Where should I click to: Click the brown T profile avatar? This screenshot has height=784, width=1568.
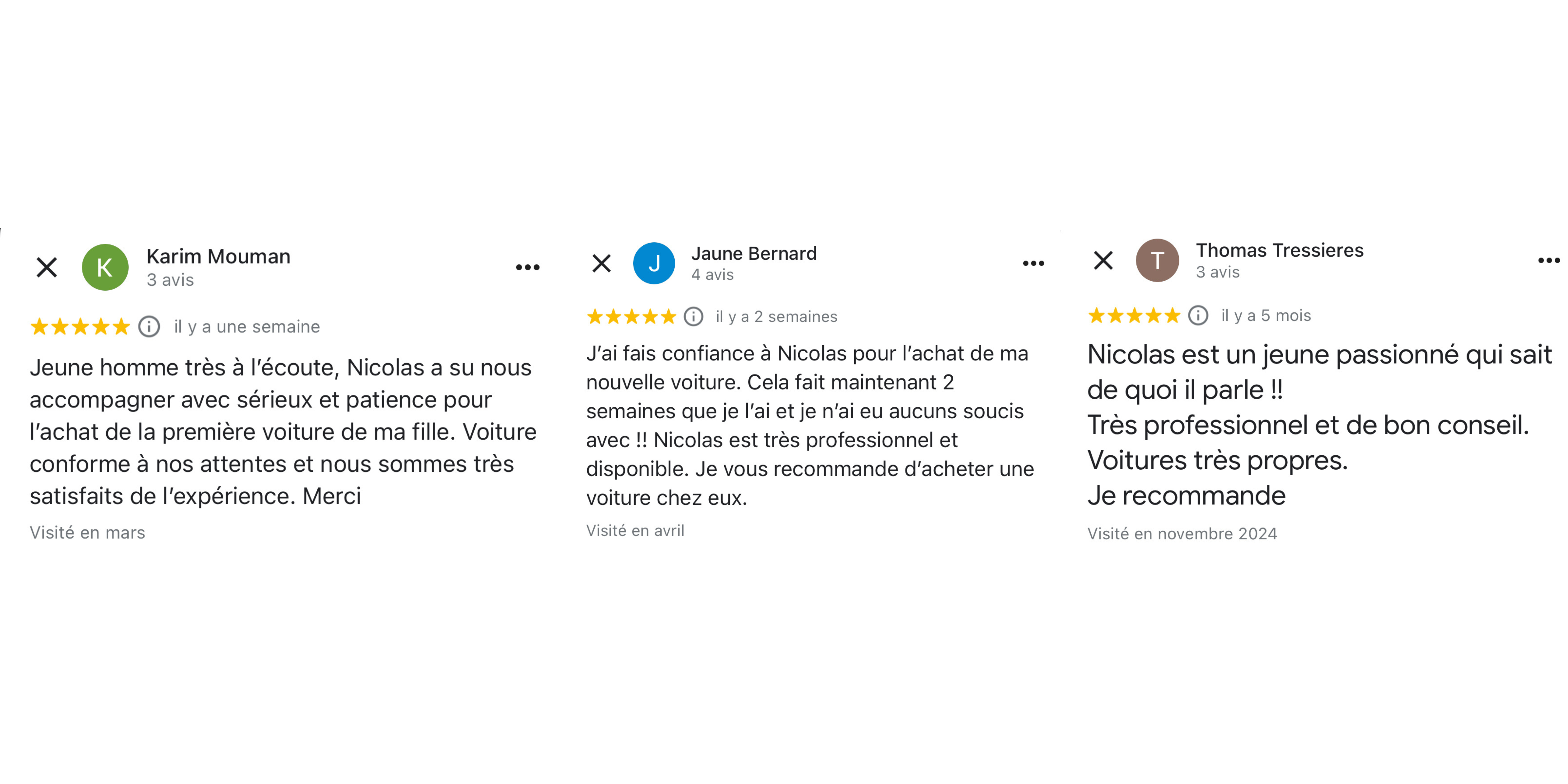(1157, 260)
